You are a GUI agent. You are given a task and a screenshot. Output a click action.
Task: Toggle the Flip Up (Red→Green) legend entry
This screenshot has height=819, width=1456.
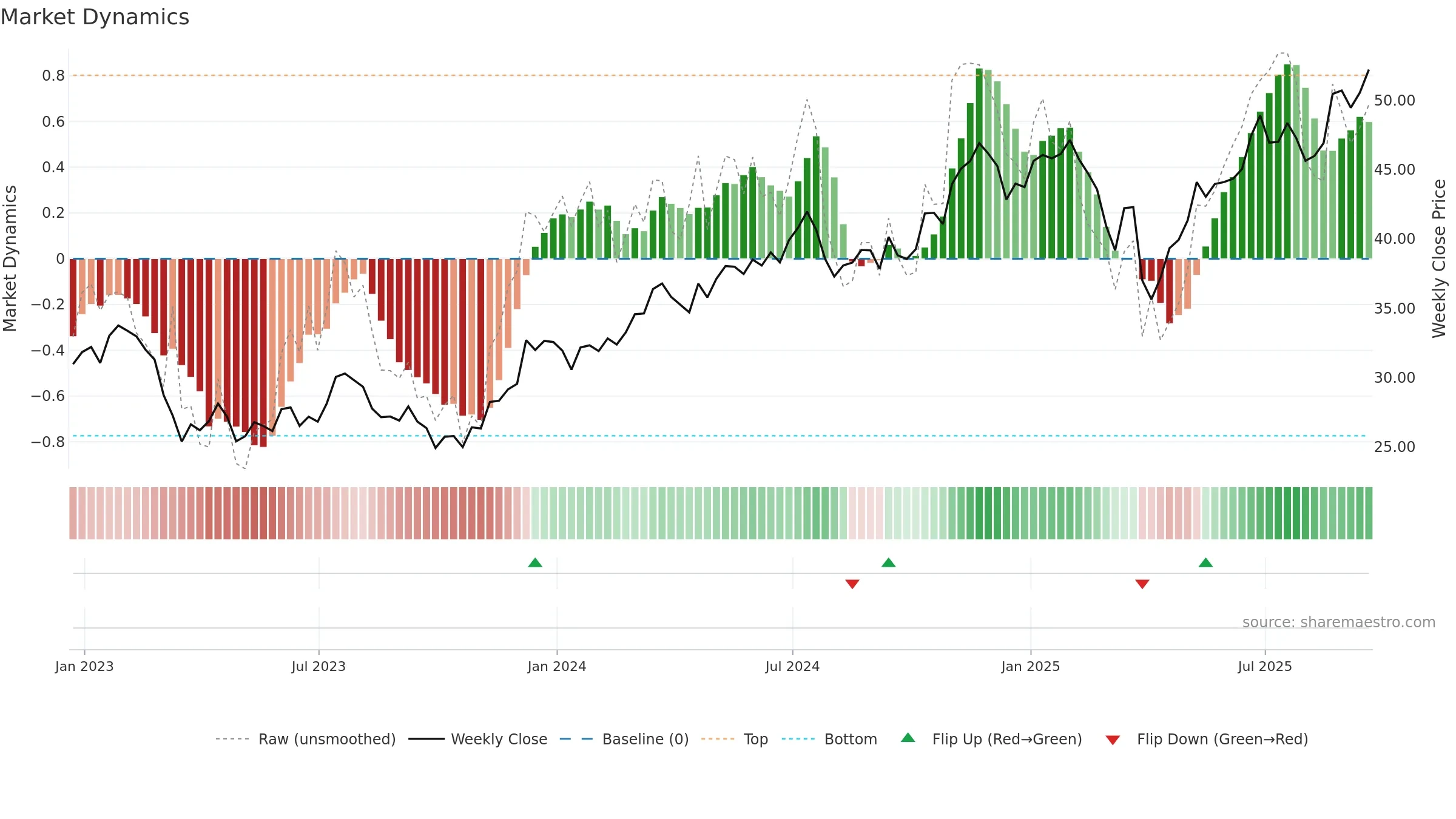coord(991,739)
